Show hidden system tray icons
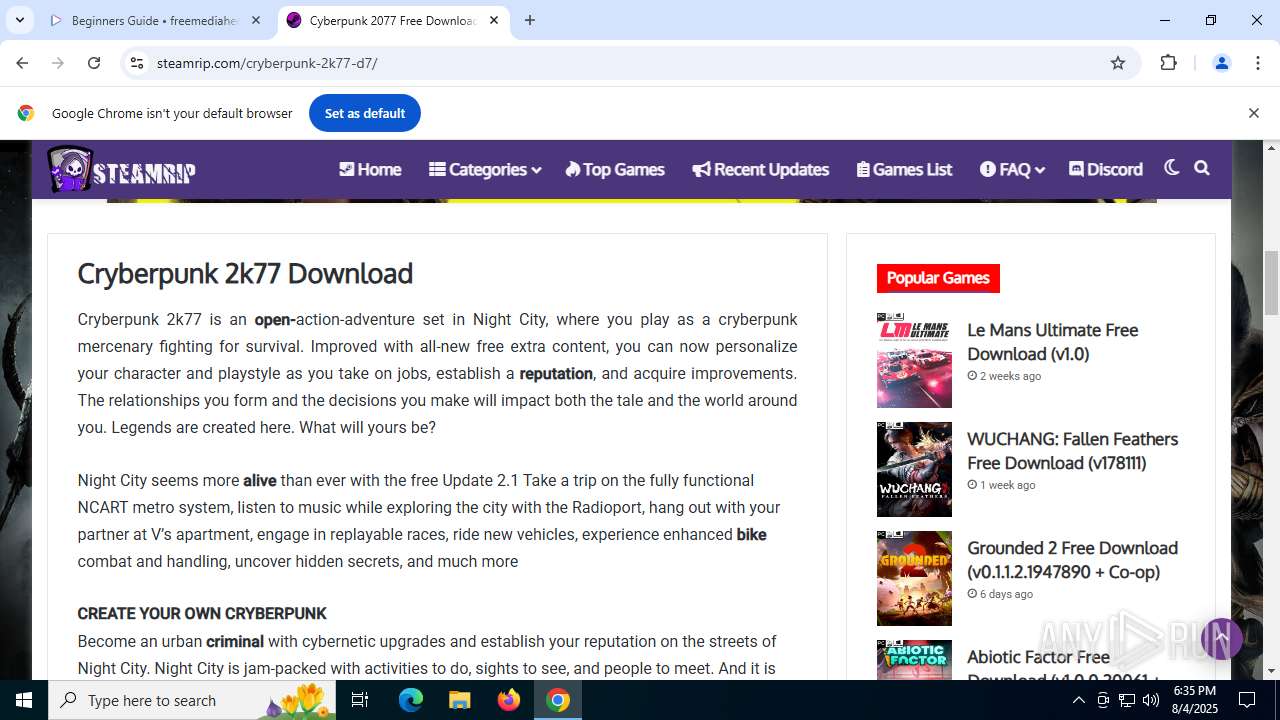Screen dimensions: 1280x720 tap(1078, 700)
